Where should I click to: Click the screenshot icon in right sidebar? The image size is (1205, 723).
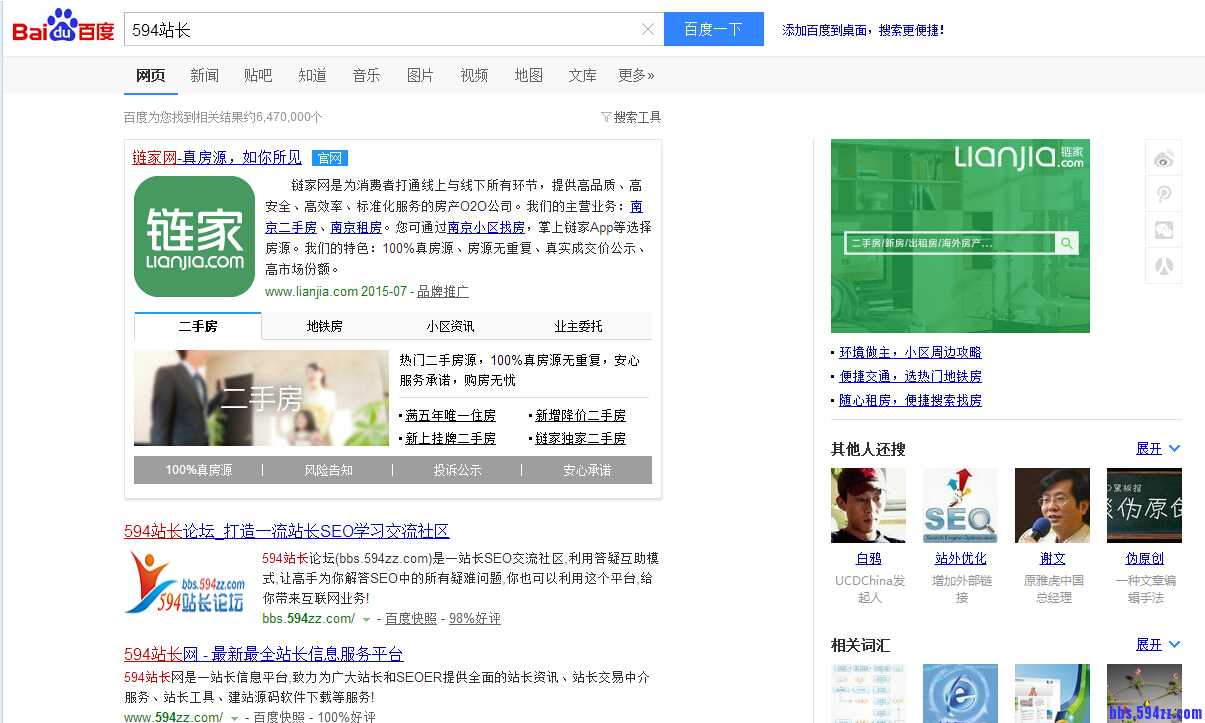tap(1162, 229)
